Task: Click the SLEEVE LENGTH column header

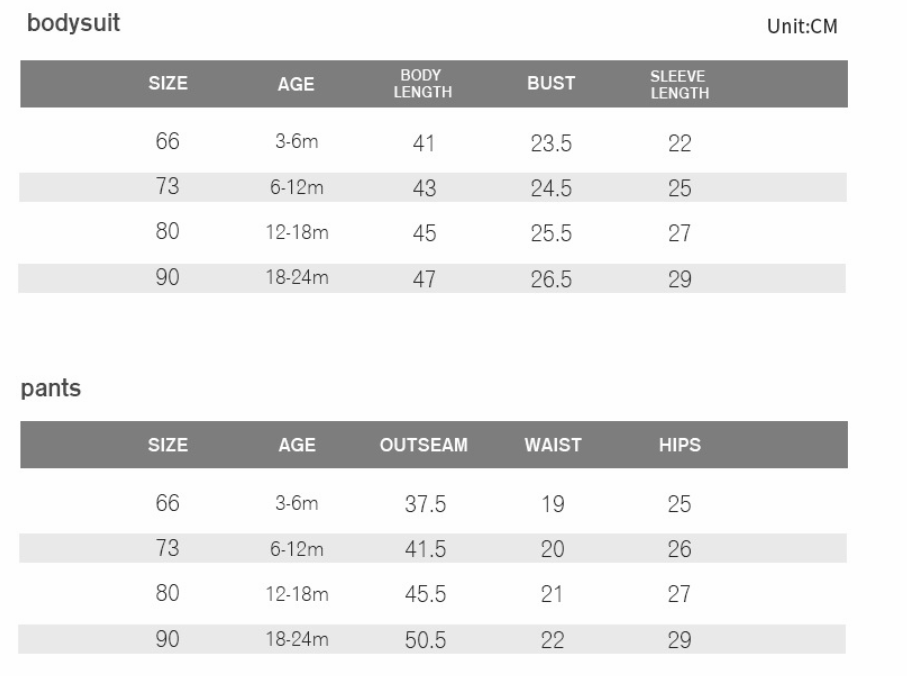Action: 679,85
